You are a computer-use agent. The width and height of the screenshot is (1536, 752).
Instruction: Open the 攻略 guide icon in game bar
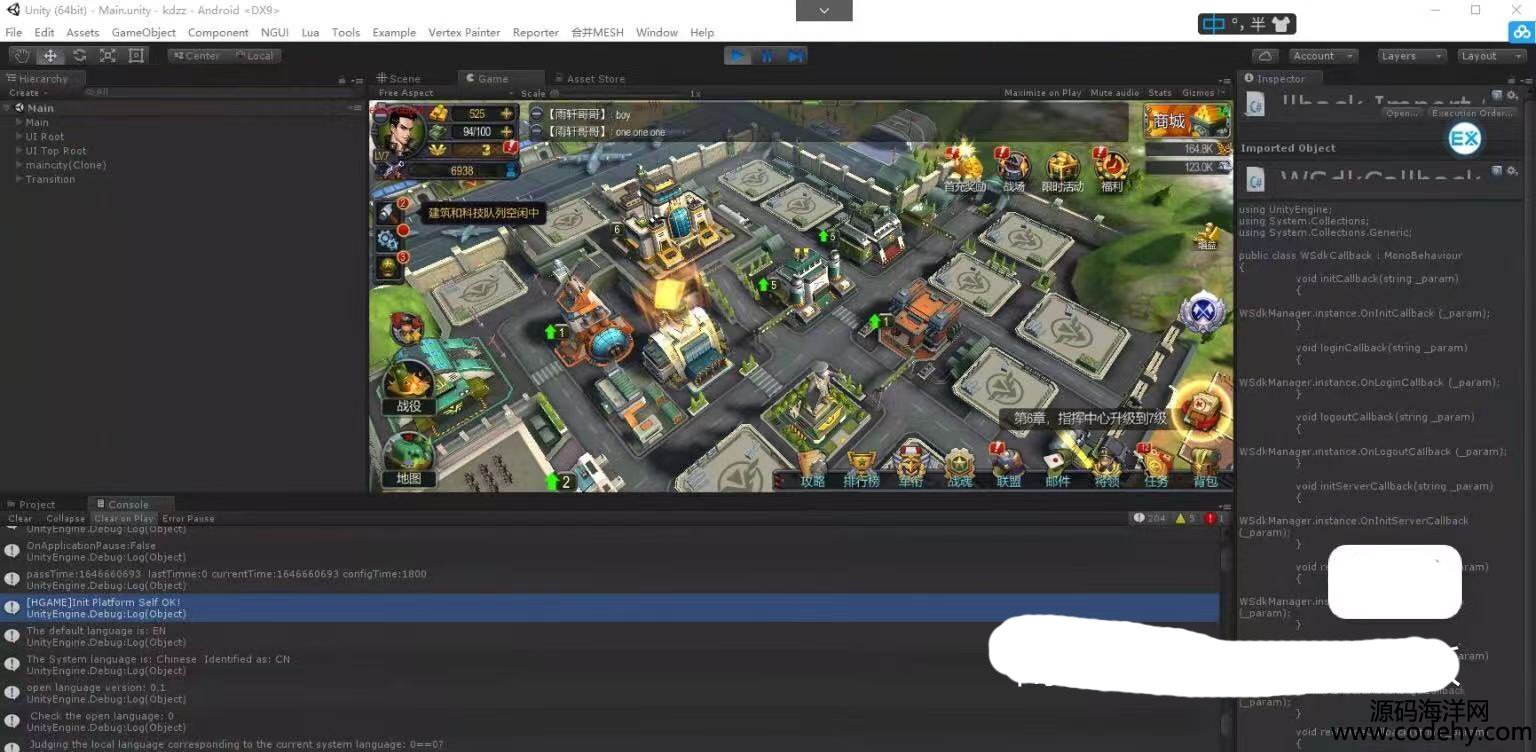pyautogui.click(x=813, y=468)
